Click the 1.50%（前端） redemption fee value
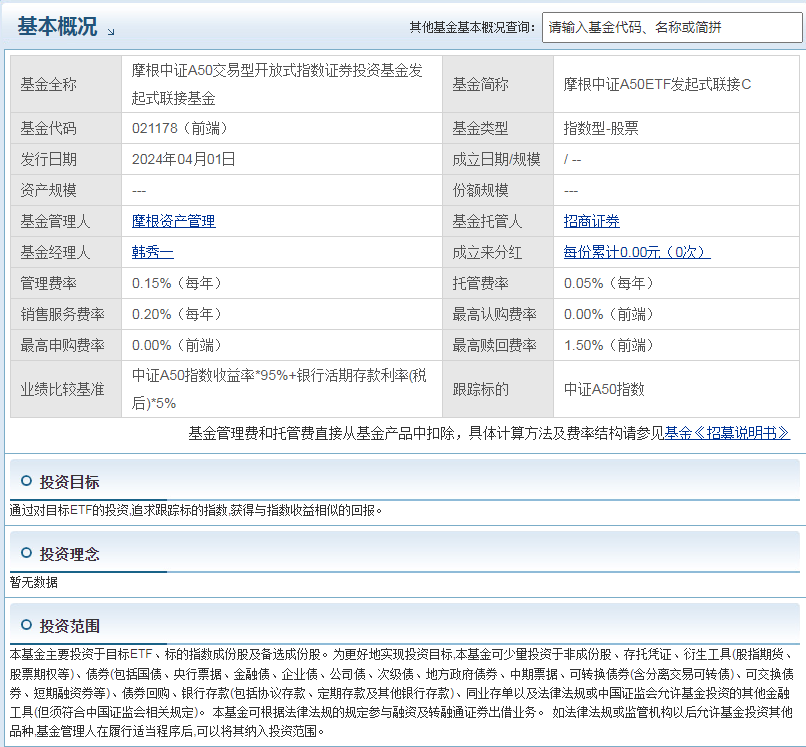The image size is (806, 747). click(x=609, y=345)
